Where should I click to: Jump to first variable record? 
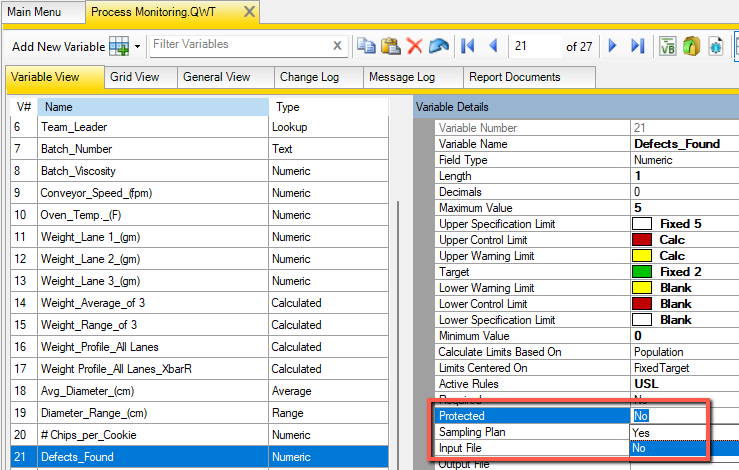tap(468, 46)
